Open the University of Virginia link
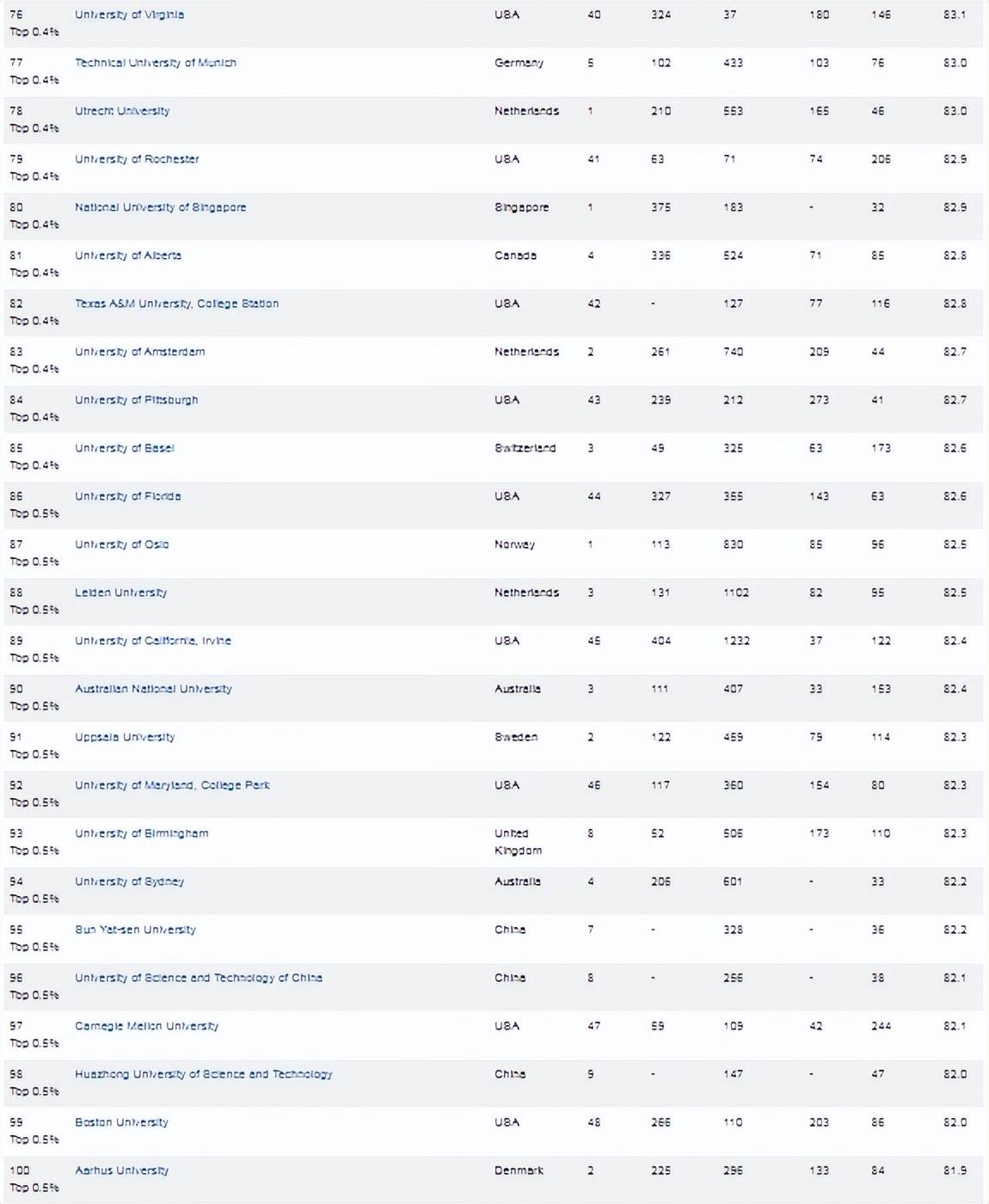This screenshot has height=1204, width=989. pyautogui.click(x=129, y=15)
